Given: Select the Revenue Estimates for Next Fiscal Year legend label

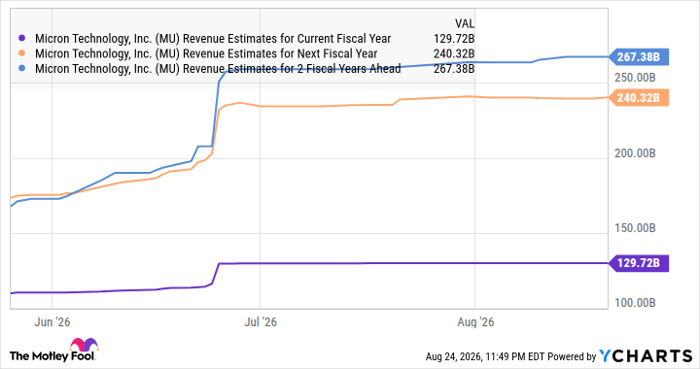Looking at the screenshot, I should tap(206, 54).
